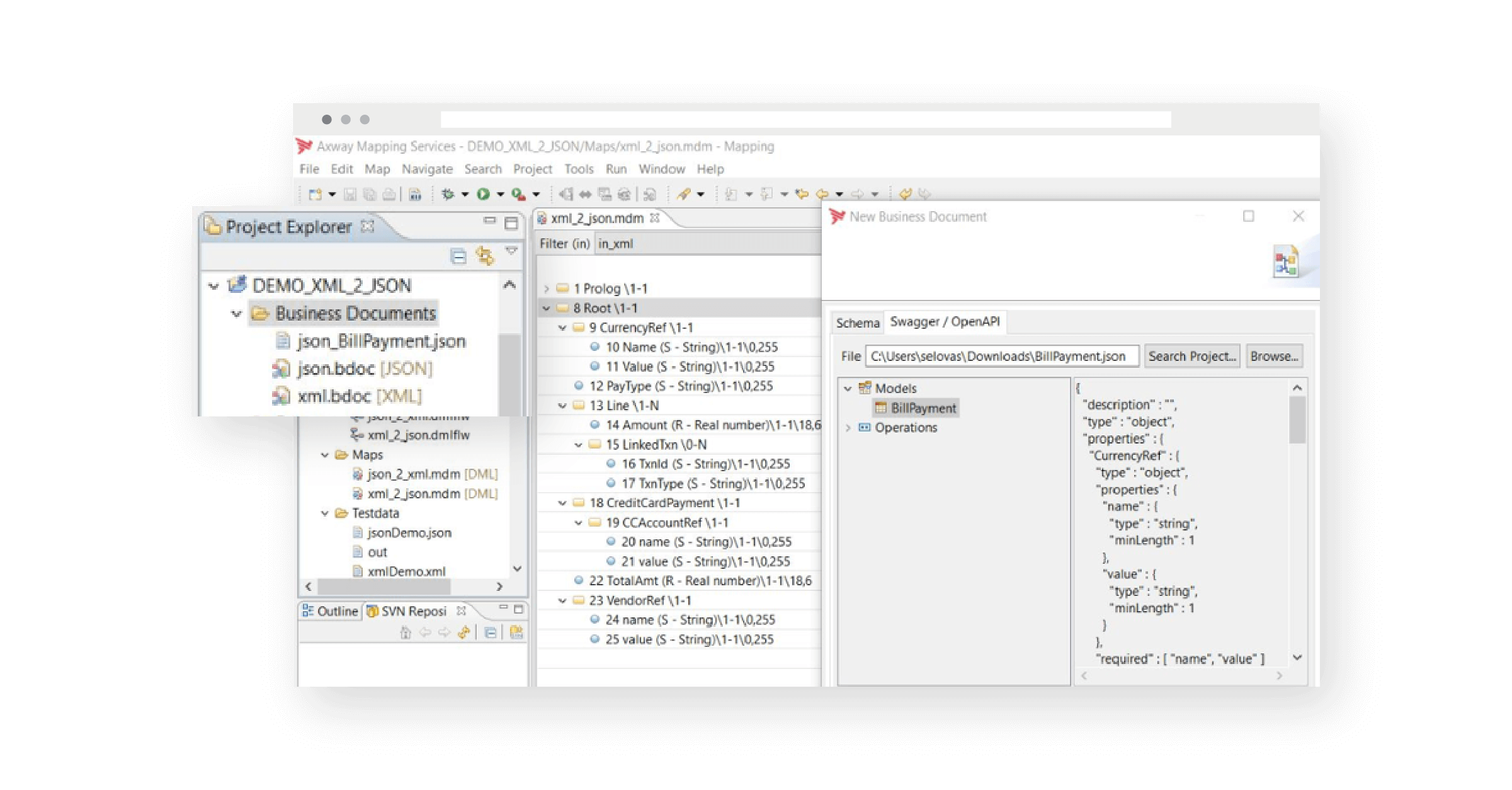Switch to the SVN Repositories tab
The height and width of the screenshot is (790, 1512).
(416, 610)
